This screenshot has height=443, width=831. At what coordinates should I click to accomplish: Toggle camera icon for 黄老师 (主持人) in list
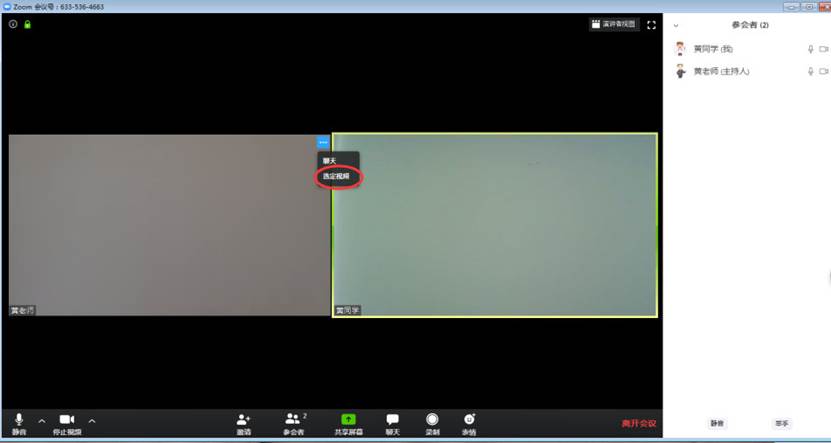(823, 72)
